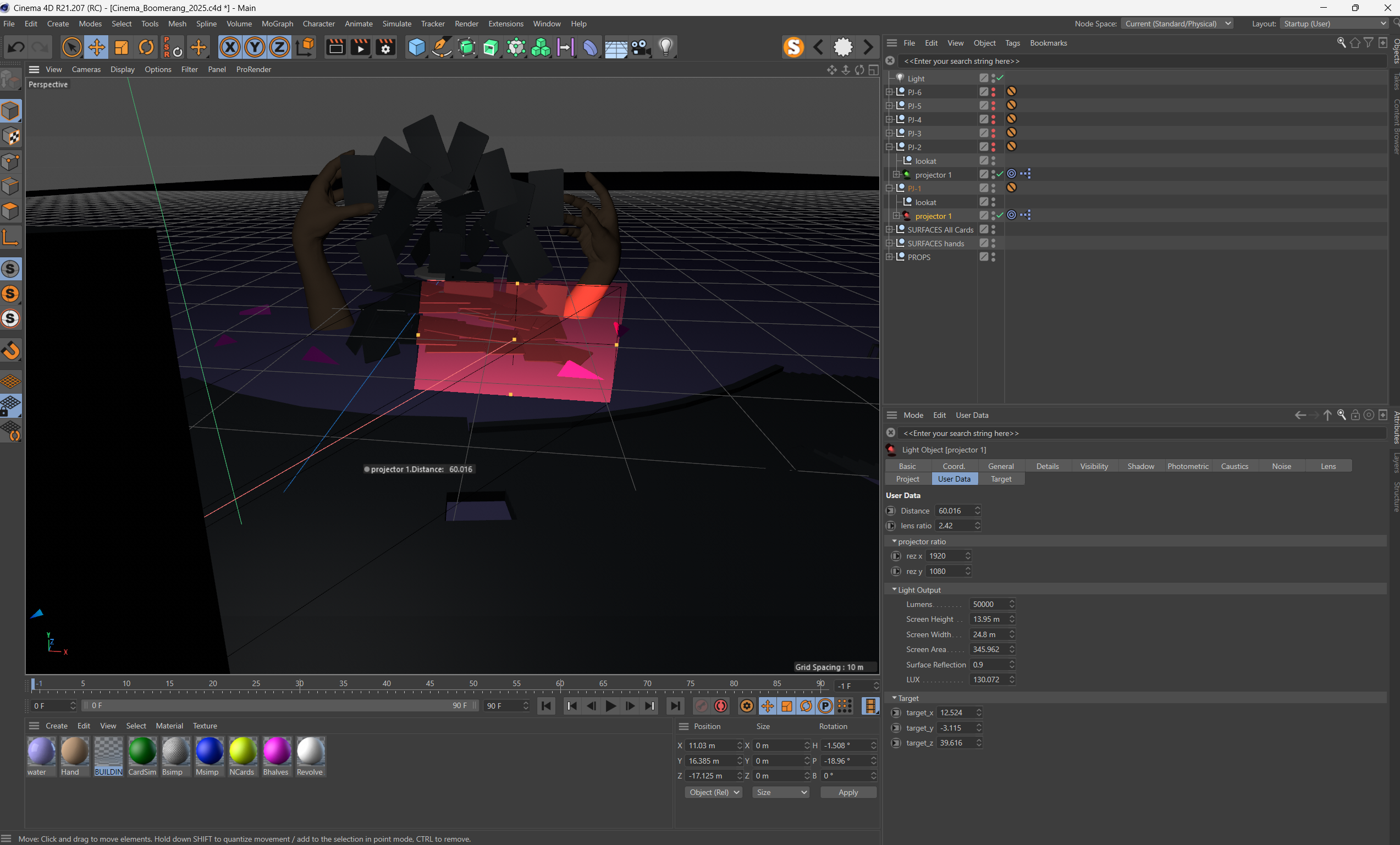Open Edit Render Settings clapperboard icon
The width and height of the screenshot is (1400, 845).
(386, 47)
